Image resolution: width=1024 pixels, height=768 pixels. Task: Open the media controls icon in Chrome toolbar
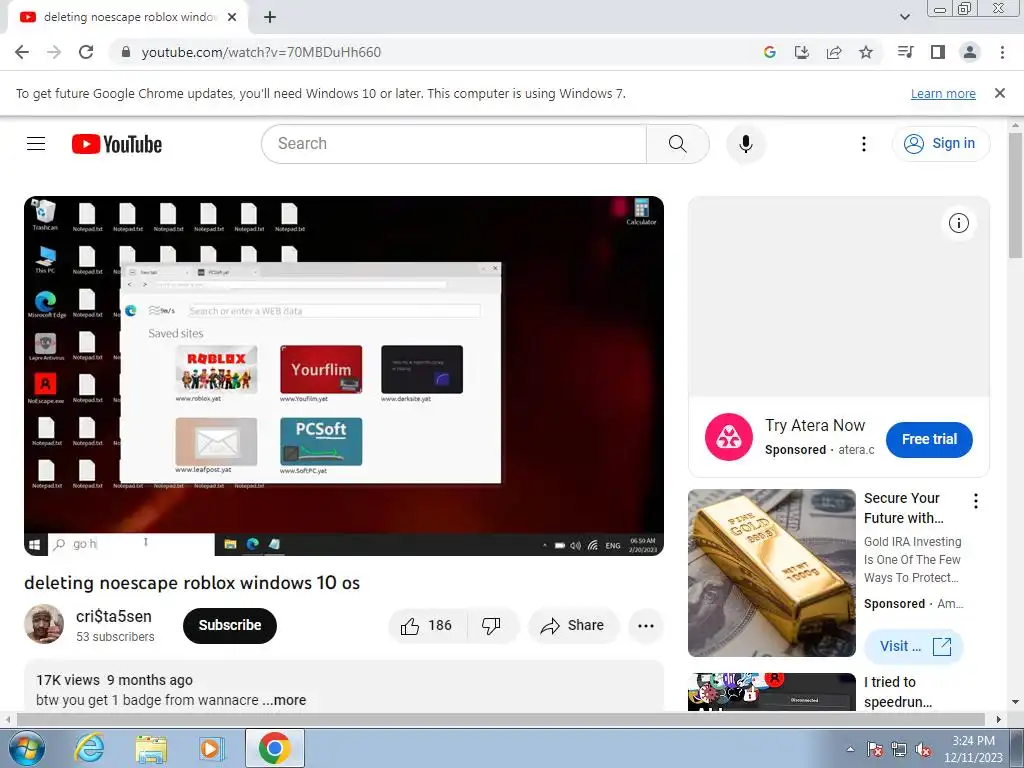(905, 52)
